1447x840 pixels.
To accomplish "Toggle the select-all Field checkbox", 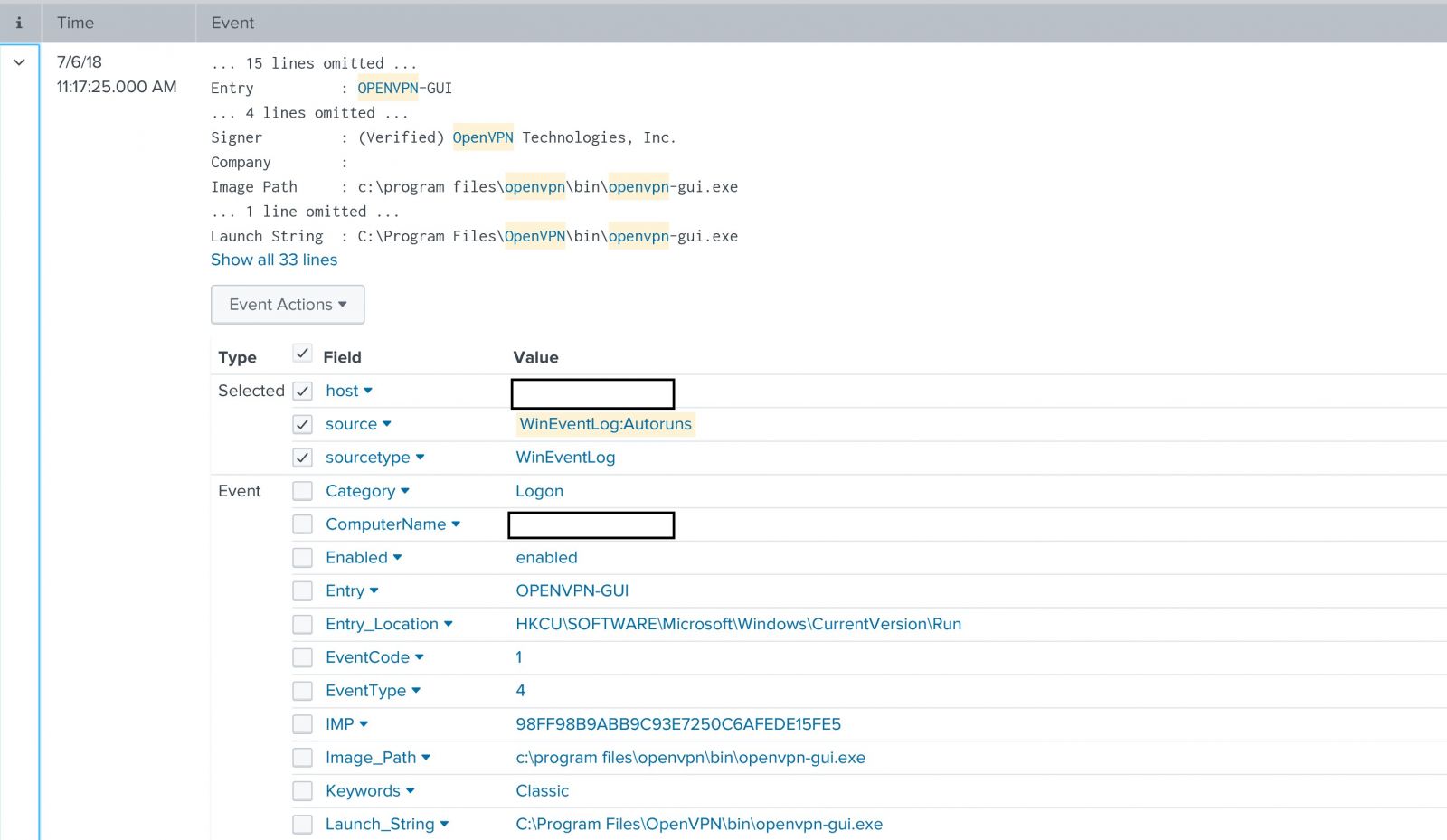I will coord(302,354).
